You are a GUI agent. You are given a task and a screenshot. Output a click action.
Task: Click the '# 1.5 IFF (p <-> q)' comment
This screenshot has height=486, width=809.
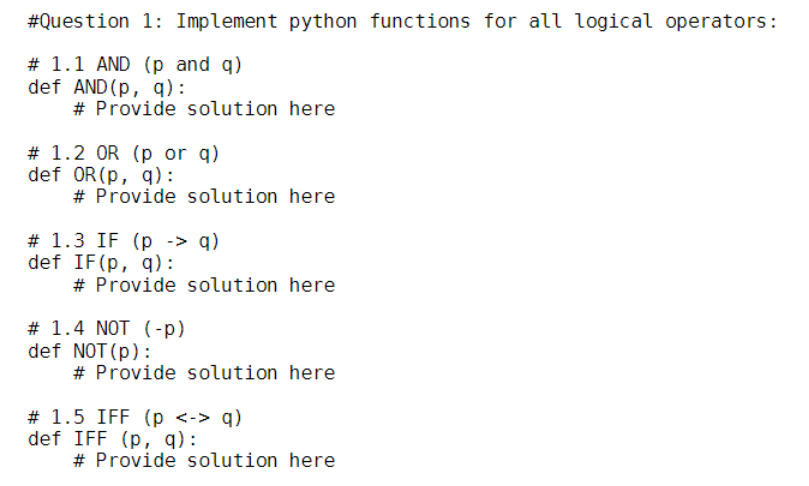click(x=135, y=417)
